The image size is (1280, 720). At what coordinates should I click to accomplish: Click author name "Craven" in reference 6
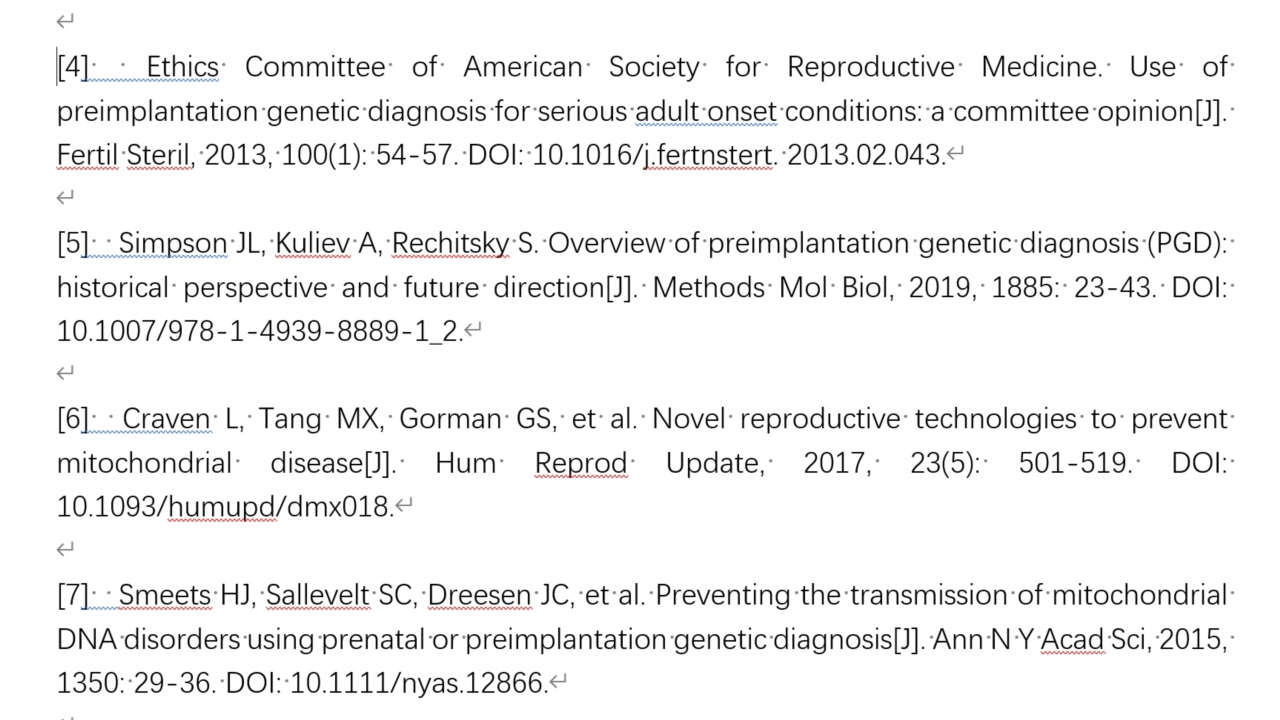(x=166, y=419)
